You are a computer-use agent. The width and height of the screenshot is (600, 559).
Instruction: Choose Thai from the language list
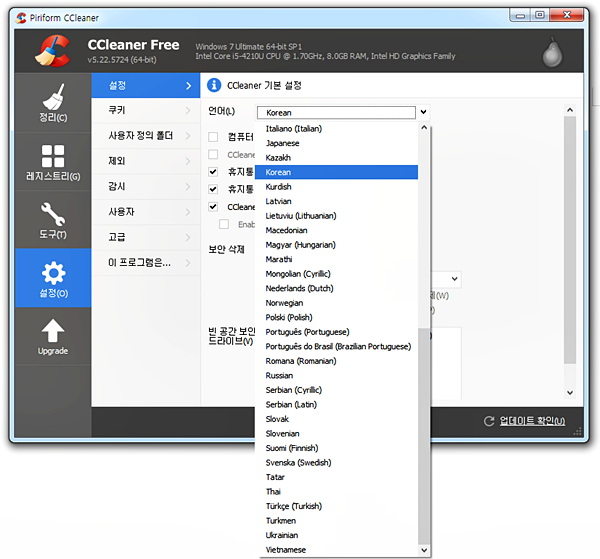pos(336,492)
